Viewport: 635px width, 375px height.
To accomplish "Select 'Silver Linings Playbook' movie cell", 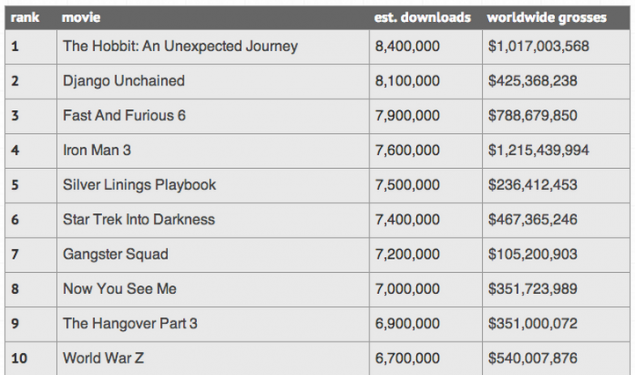I will point(213,185).
